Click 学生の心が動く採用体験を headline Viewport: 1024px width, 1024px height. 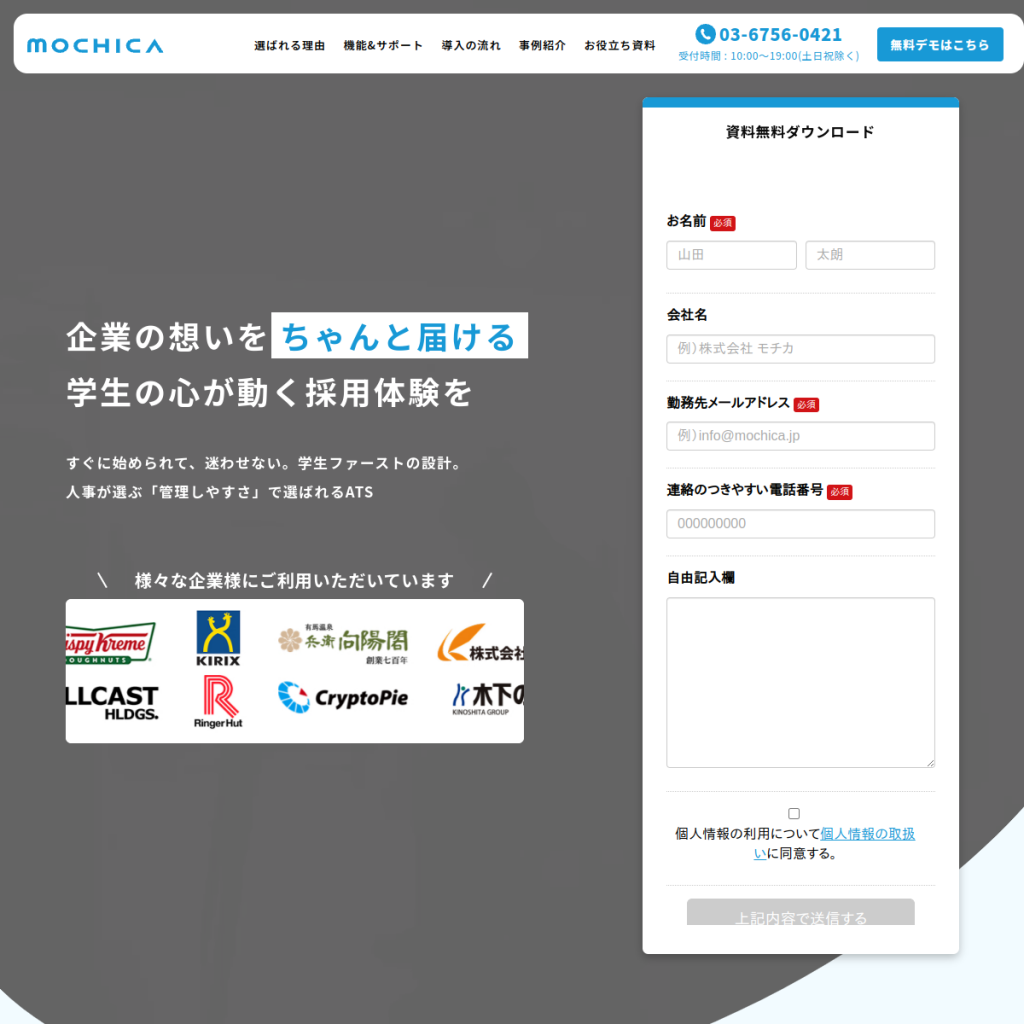pyautogui.click(x=269, y=392)
